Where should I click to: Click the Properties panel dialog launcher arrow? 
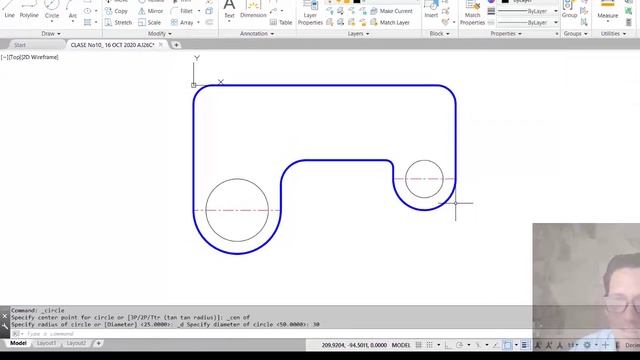click(x=557, y=34)
